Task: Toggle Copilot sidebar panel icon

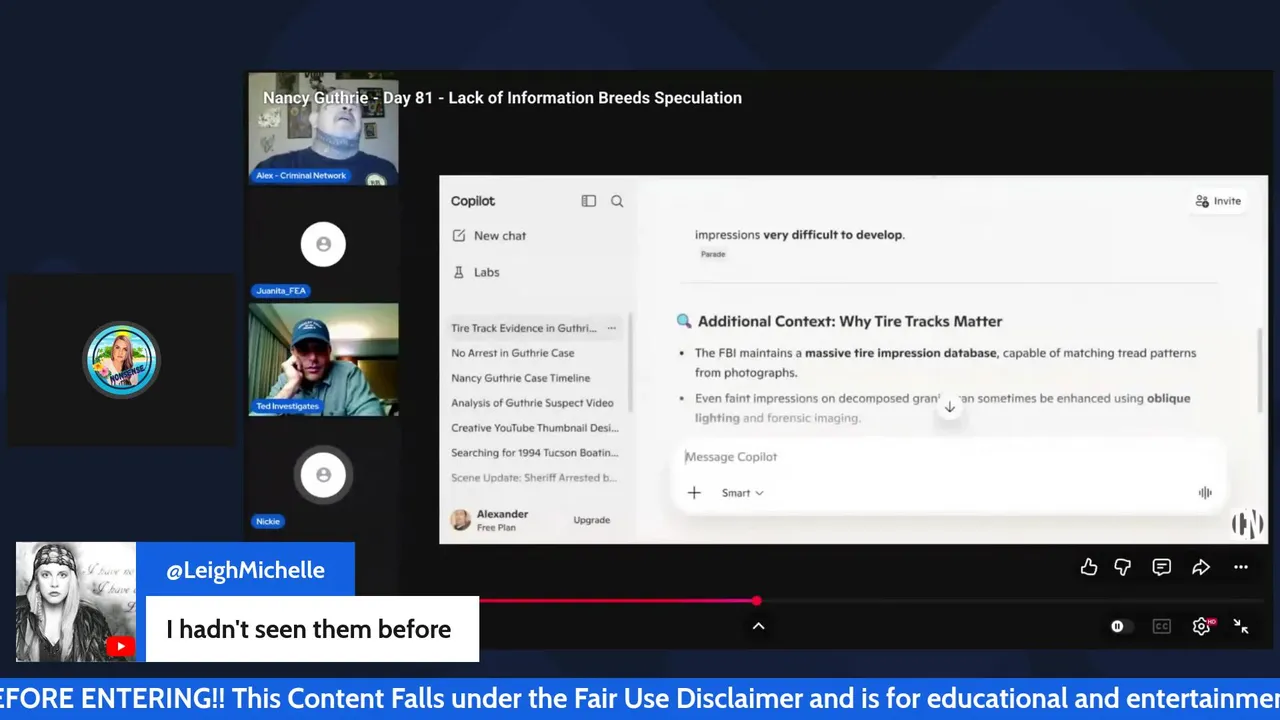Action: (x=589, y=201)
